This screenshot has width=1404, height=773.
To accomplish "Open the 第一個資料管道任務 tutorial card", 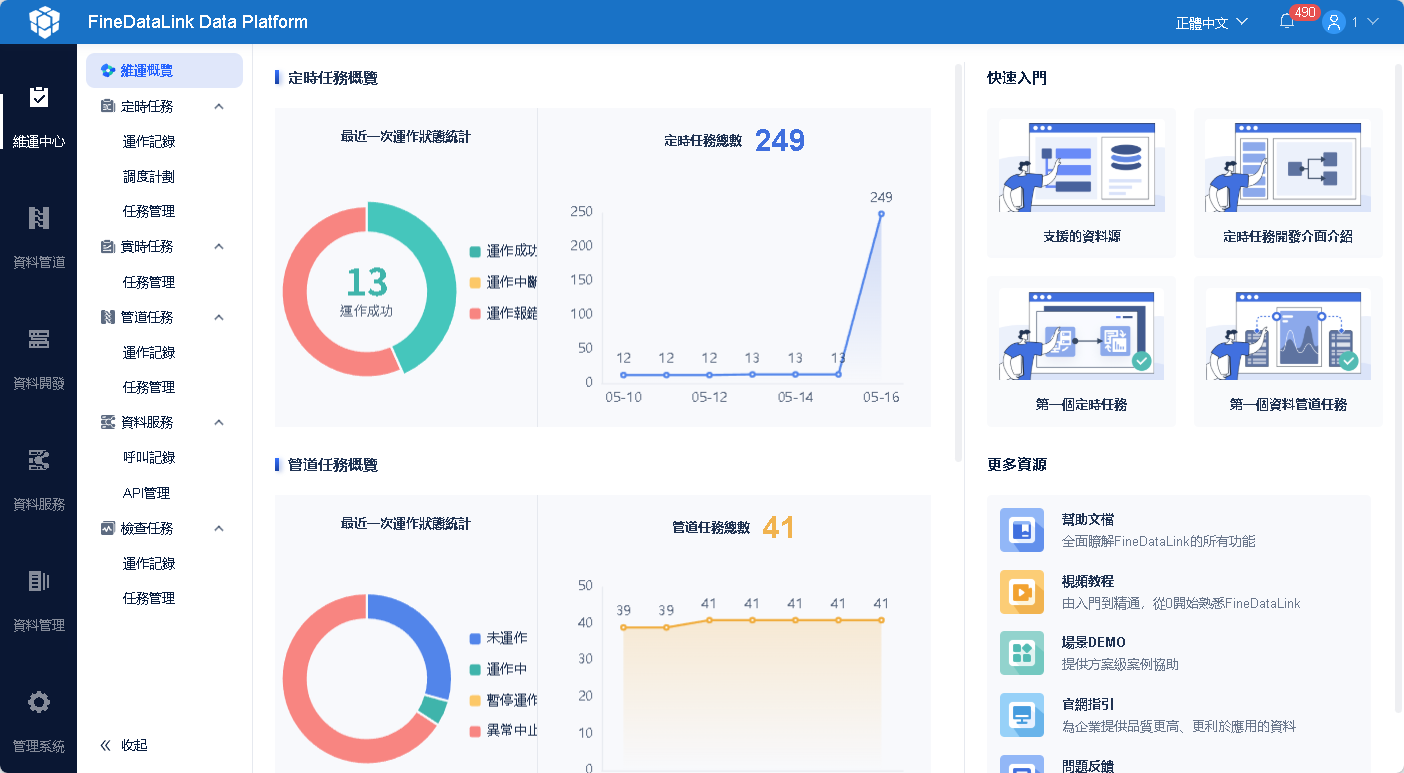I will (x=1288, y=351).
